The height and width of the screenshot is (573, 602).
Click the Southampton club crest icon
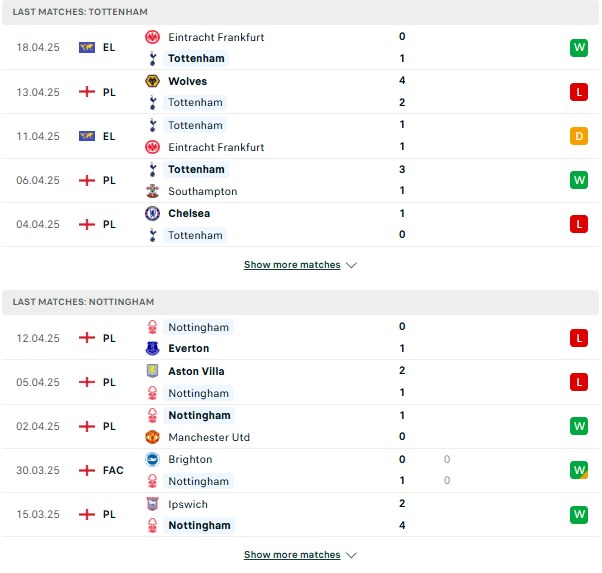[x=152, y=191]
